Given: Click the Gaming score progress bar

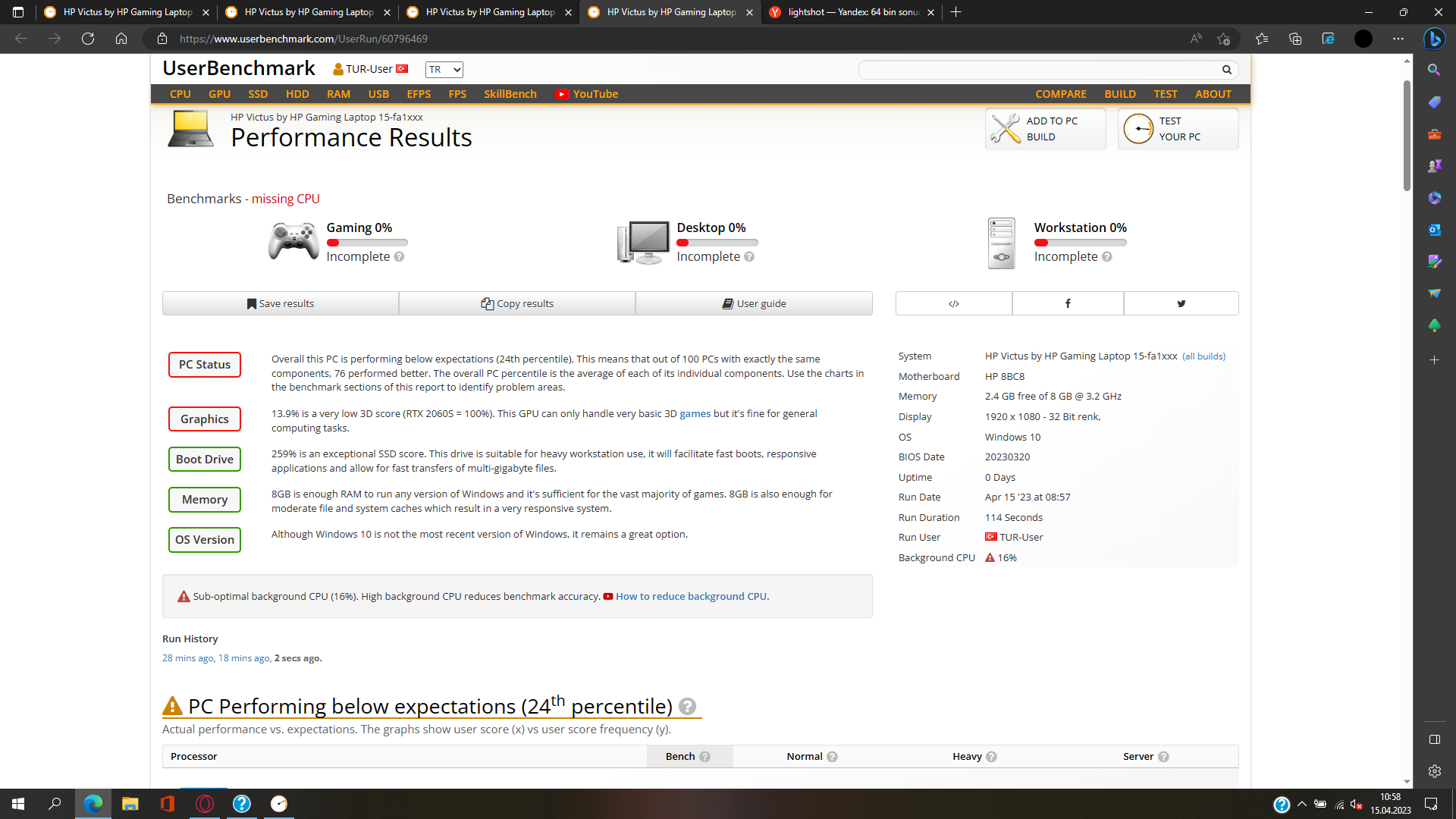Looking at the screenshot, I should 367,243.
